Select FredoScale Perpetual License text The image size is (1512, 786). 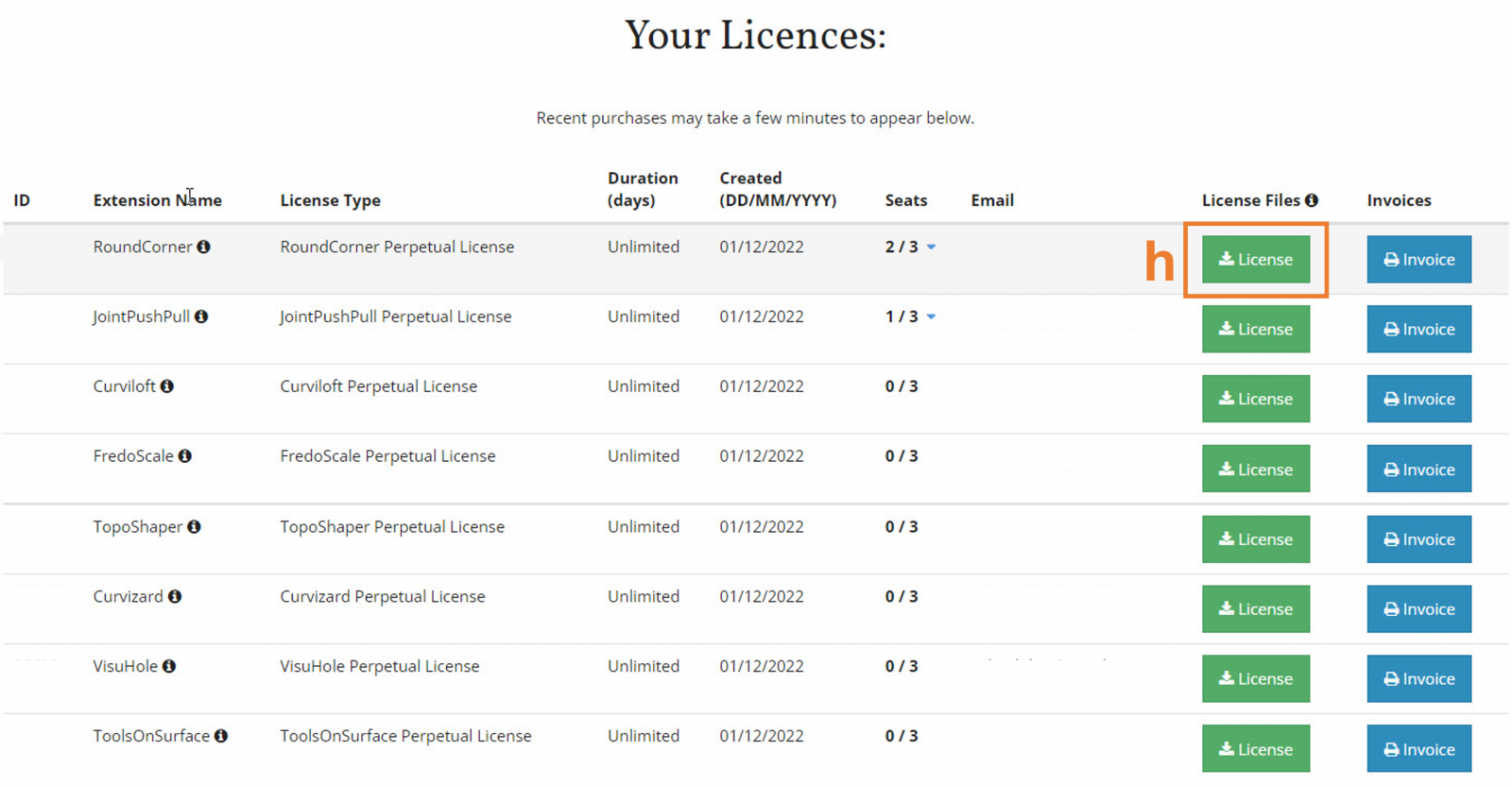[387, 456]
